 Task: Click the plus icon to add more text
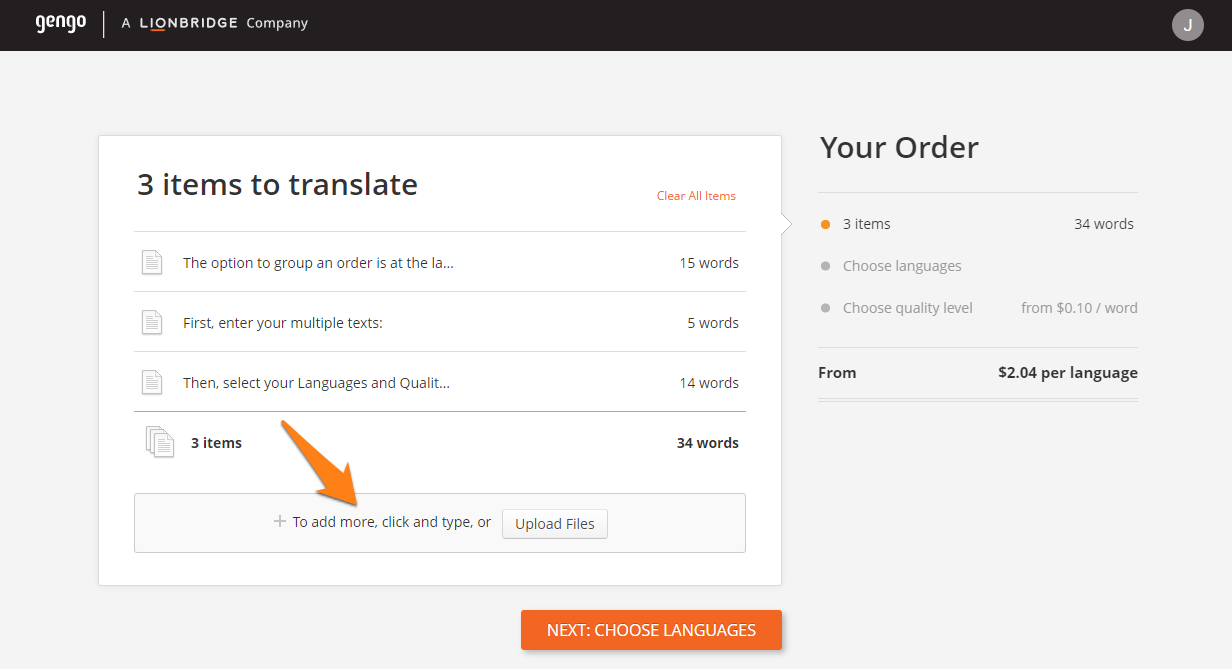[x=280, y=521]
